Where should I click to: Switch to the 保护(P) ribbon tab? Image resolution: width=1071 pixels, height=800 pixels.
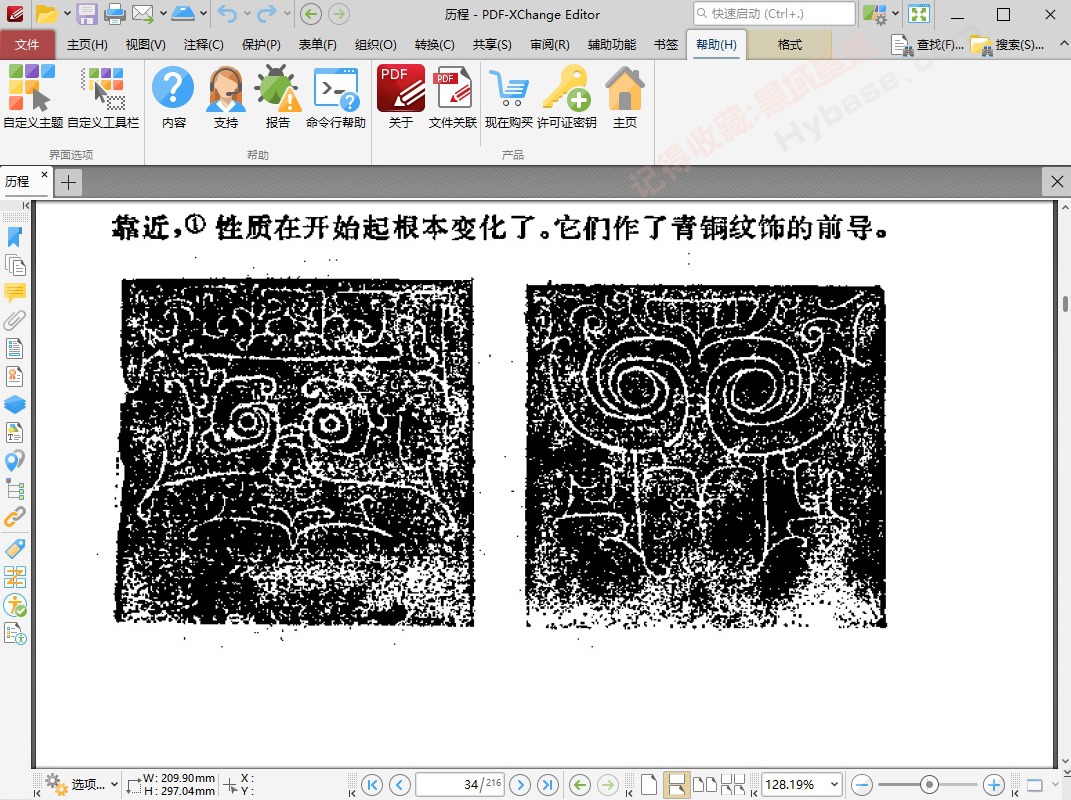click(261, 44)
